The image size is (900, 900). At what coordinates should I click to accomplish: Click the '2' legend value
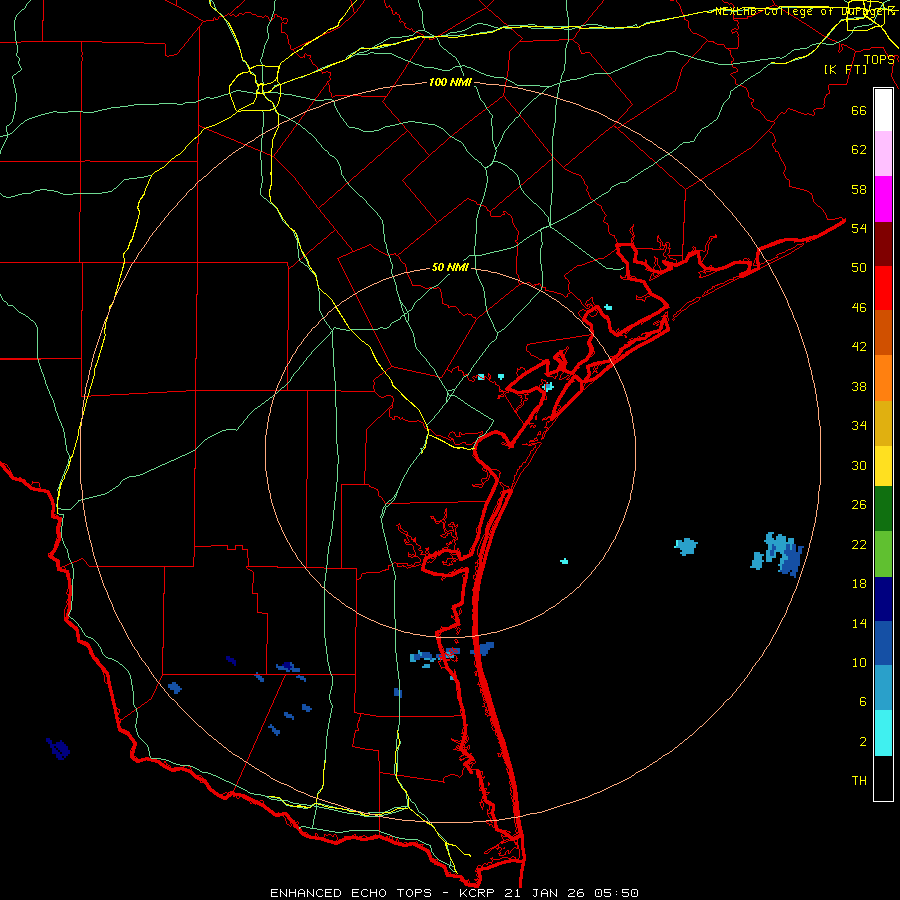pos(863,742)
